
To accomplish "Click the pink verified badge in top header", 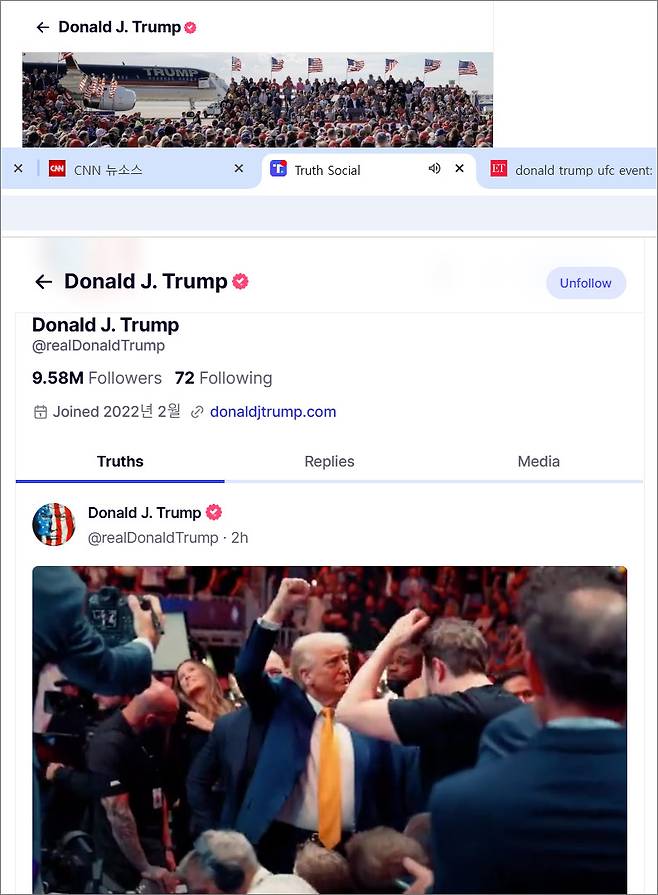I will (x=190, y=27).
